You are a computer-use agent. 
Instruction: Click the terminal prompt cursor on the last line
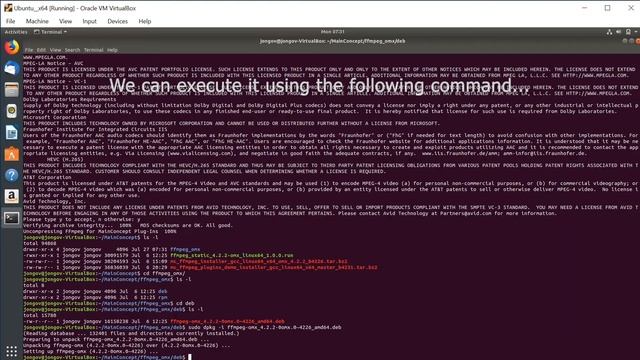[x=190, y=357]
